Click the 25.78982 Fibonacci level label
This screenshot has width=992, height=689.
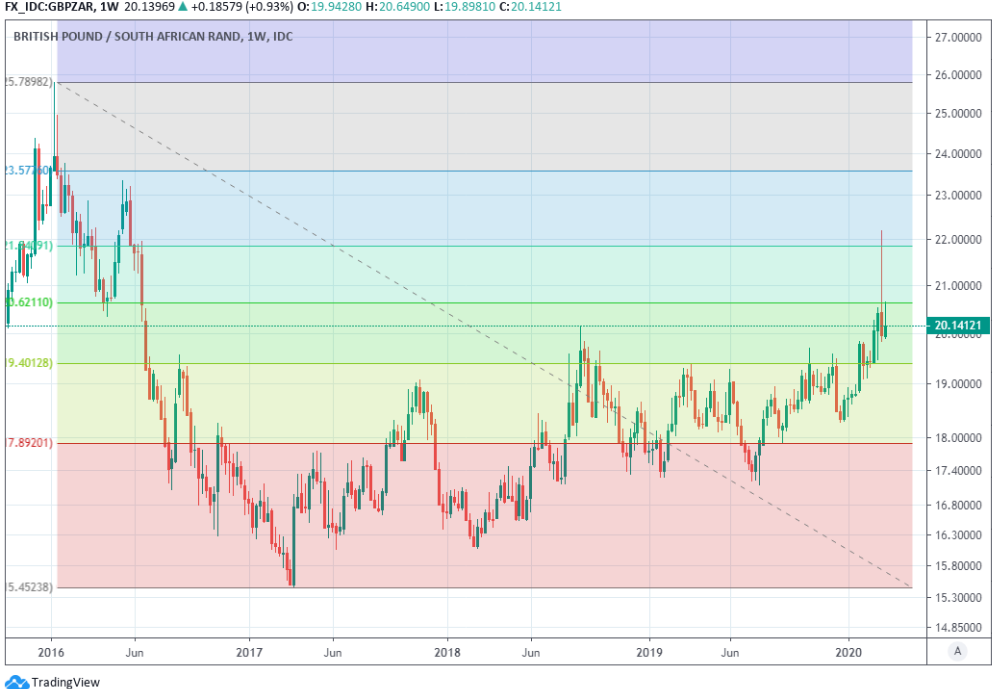28,82
